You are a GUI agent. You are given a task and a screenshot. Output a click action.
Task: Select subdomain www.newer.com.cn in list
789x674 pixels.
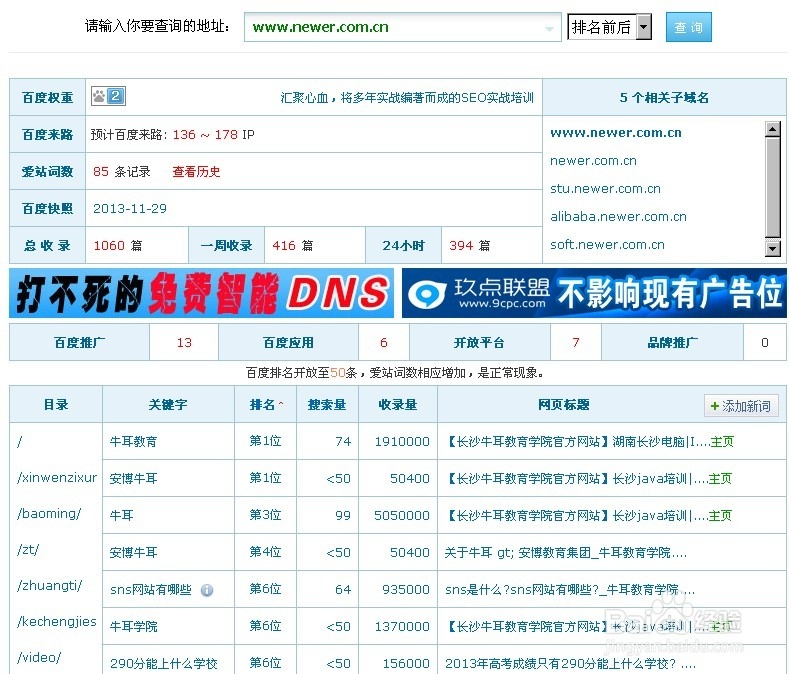coord(615,133)
